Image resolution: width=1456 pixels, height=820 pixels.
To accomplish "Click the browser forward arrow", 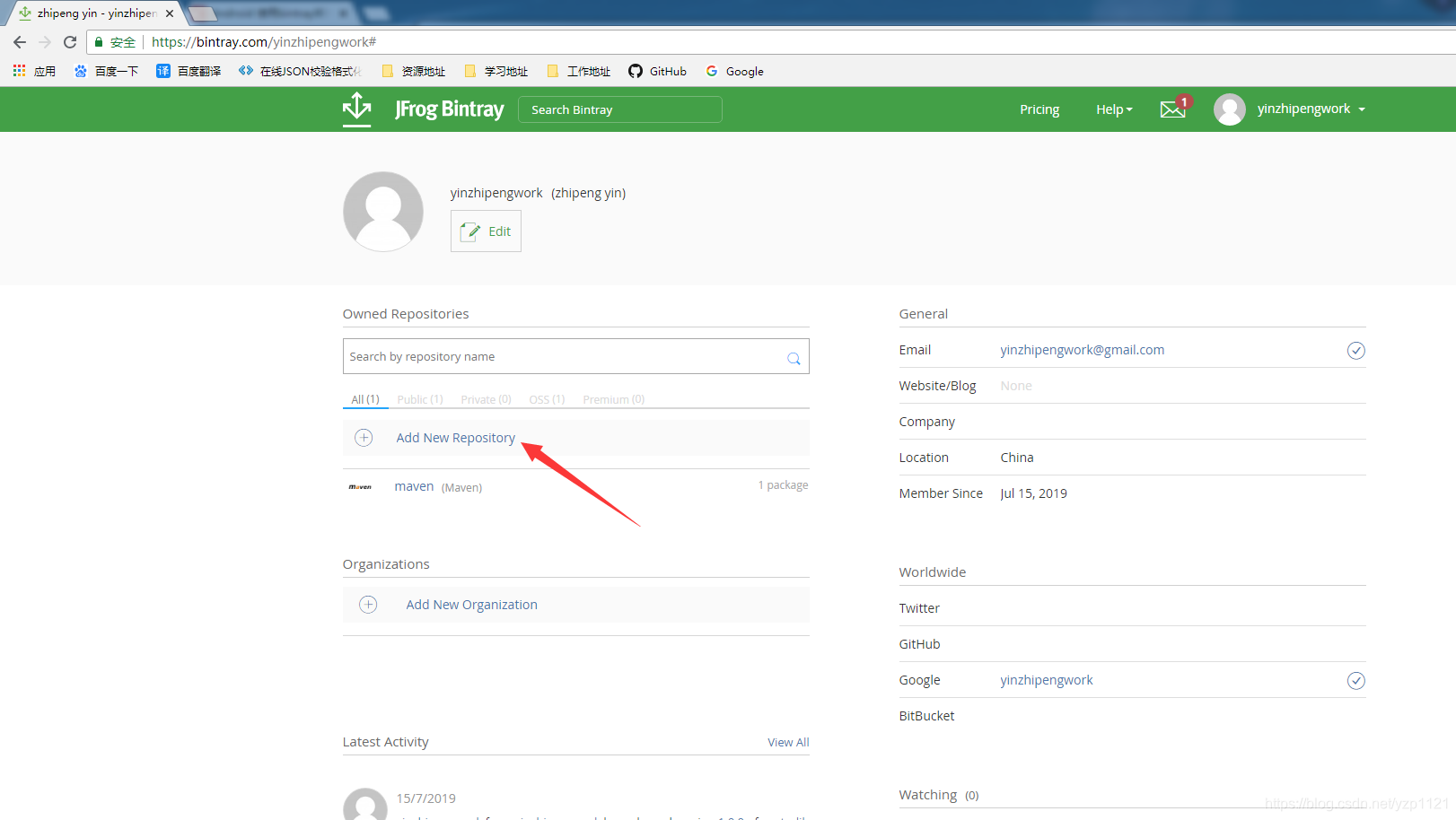I will (x=45, y=42).
